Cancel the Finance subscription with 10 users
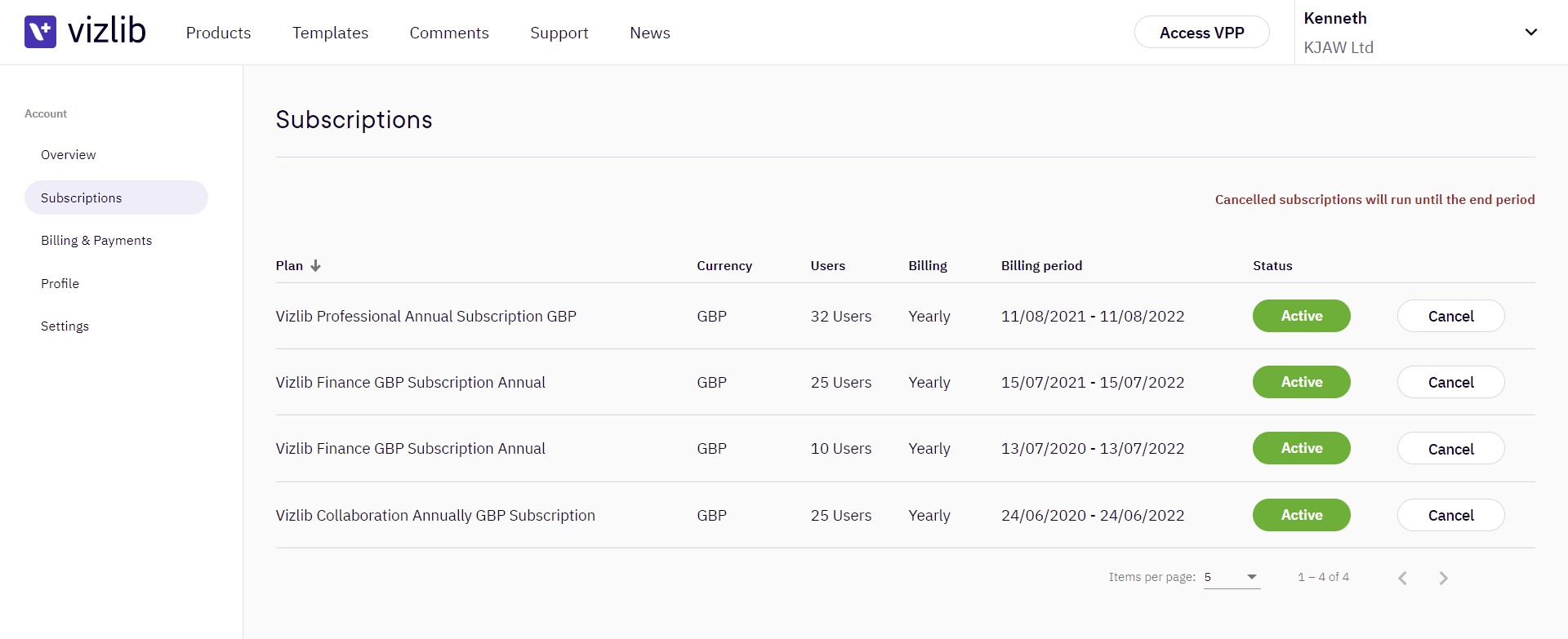The width and height of the screenshot is (1568, 639). [1450, 448]
